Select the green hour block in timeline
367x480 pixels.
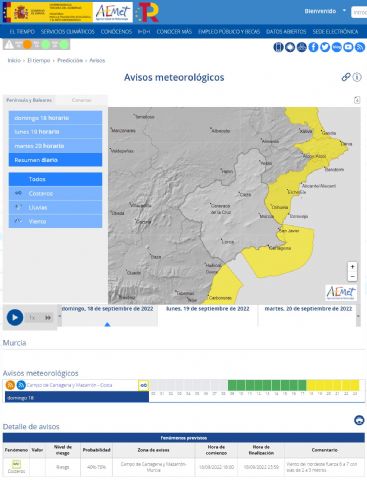point(267,385)
